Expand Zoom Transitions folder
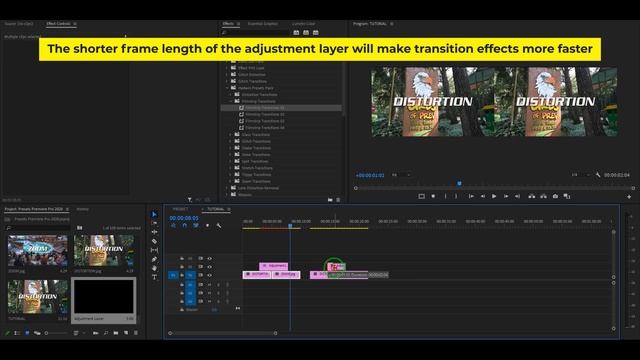640x360 pixels. (231, 181)
